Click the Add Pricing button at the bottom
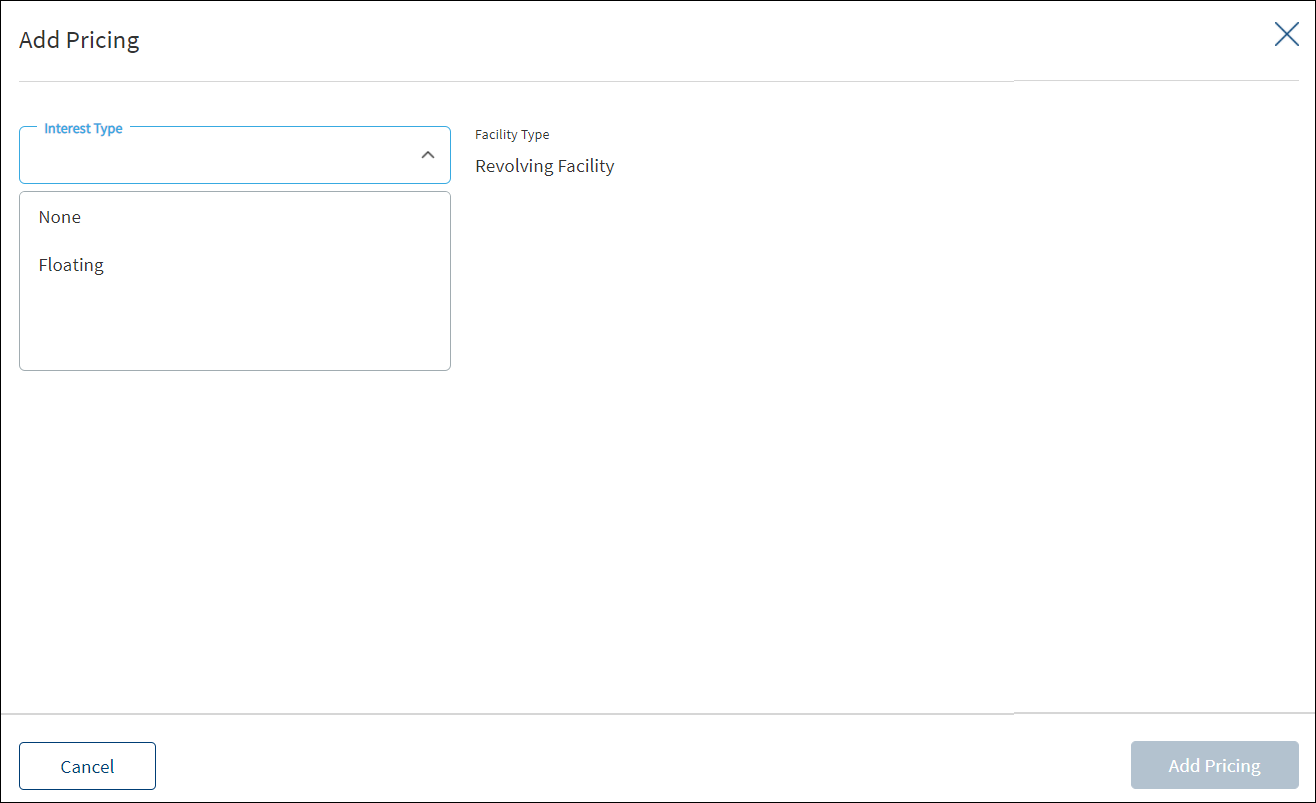 (1214, 766)
